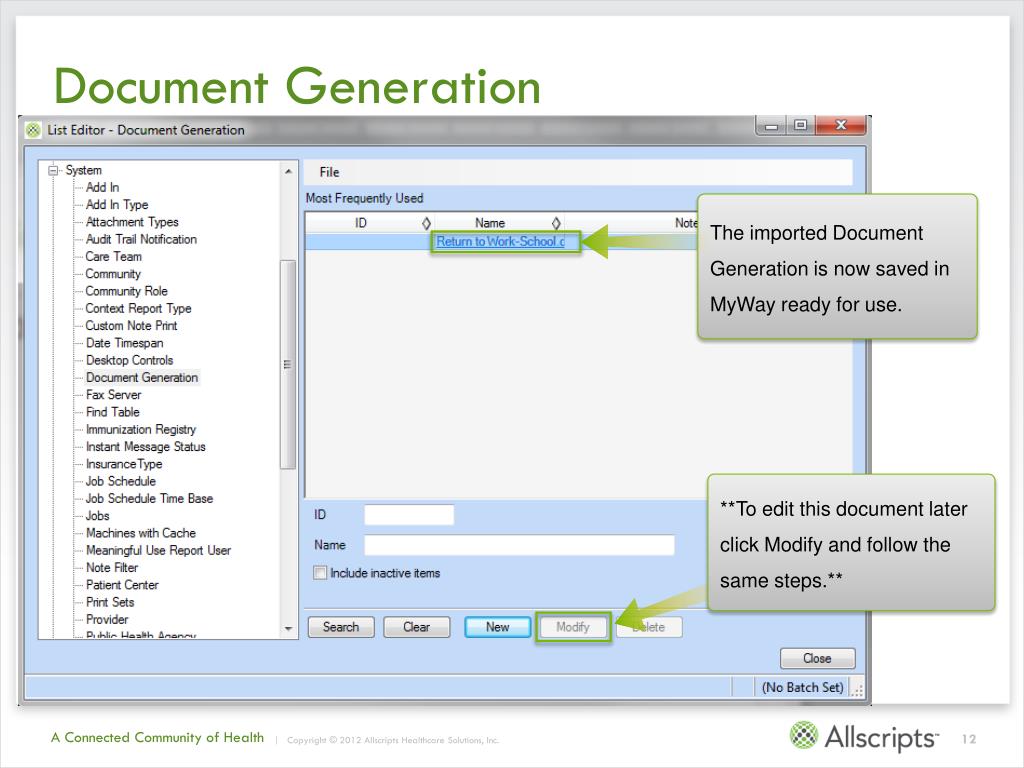1024x768 pixels.
Task: Click the Search button
Action: [341, 627]
